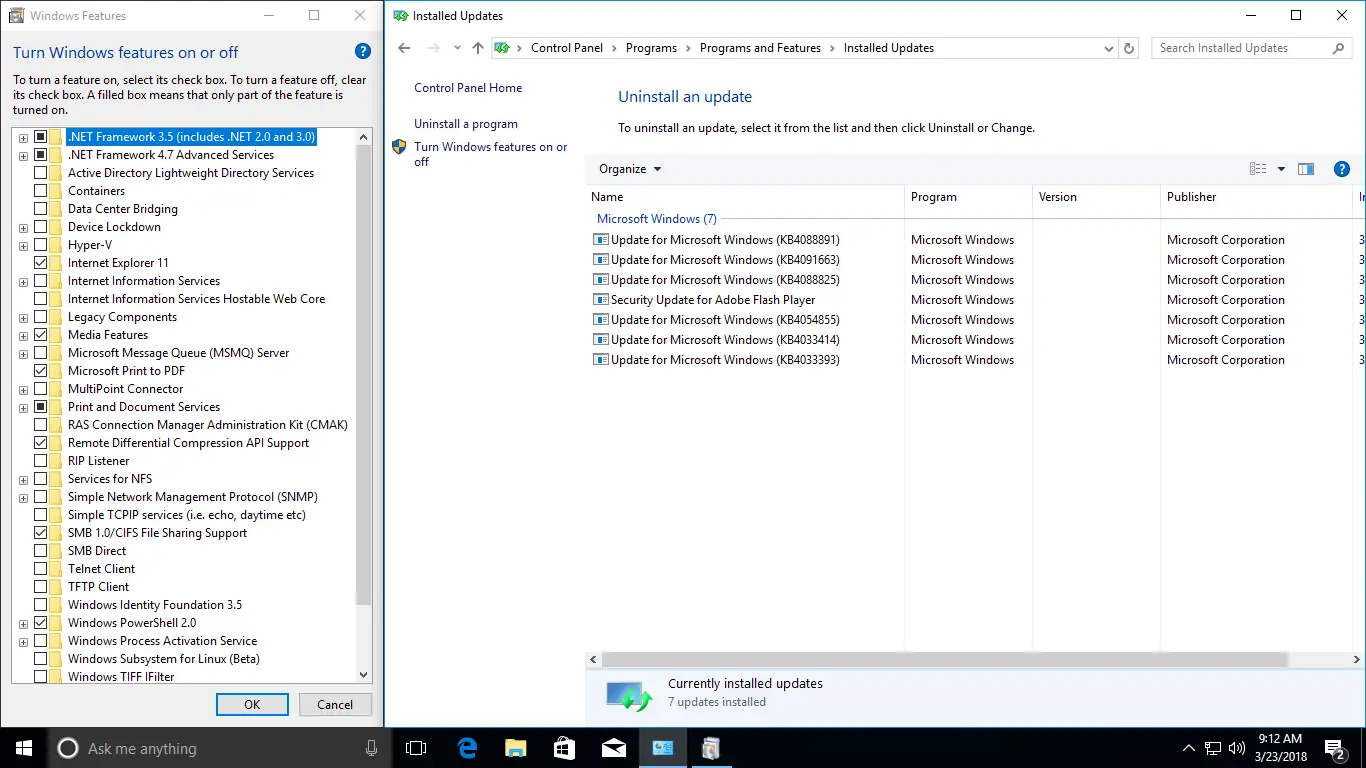Sort updates by the Program column header
Viewport: 1366px width, 768px height.
[969, 197]
